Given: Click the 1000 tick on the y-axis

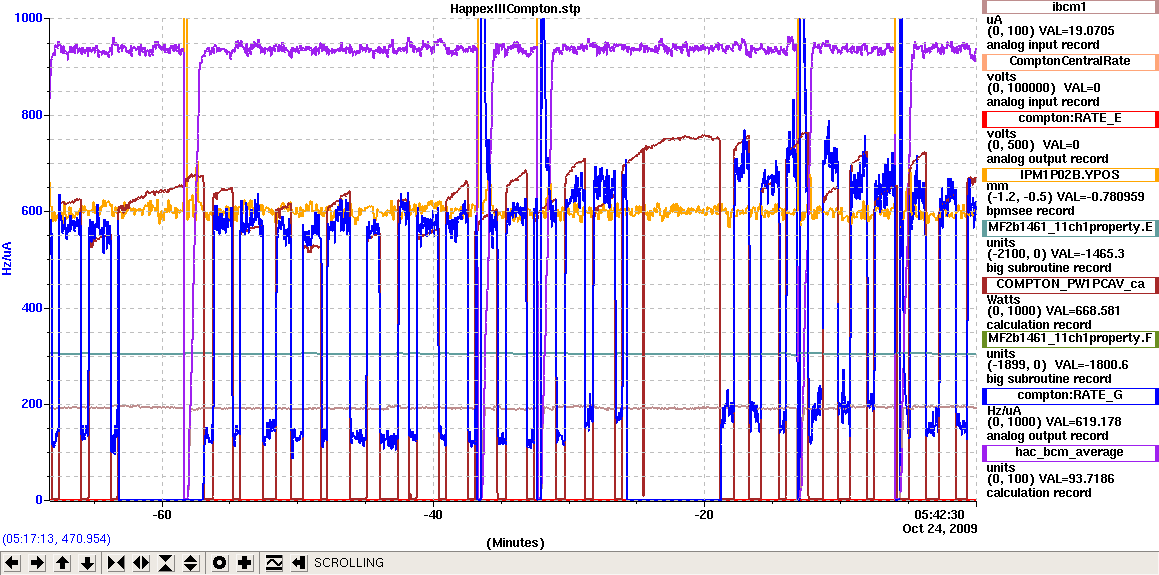Looking at the screenshot, I should (30, 18).
